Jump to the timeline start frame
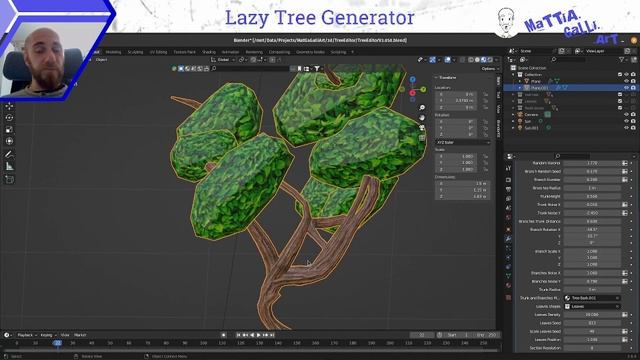The image size is (640, 360). click(239, 335)
